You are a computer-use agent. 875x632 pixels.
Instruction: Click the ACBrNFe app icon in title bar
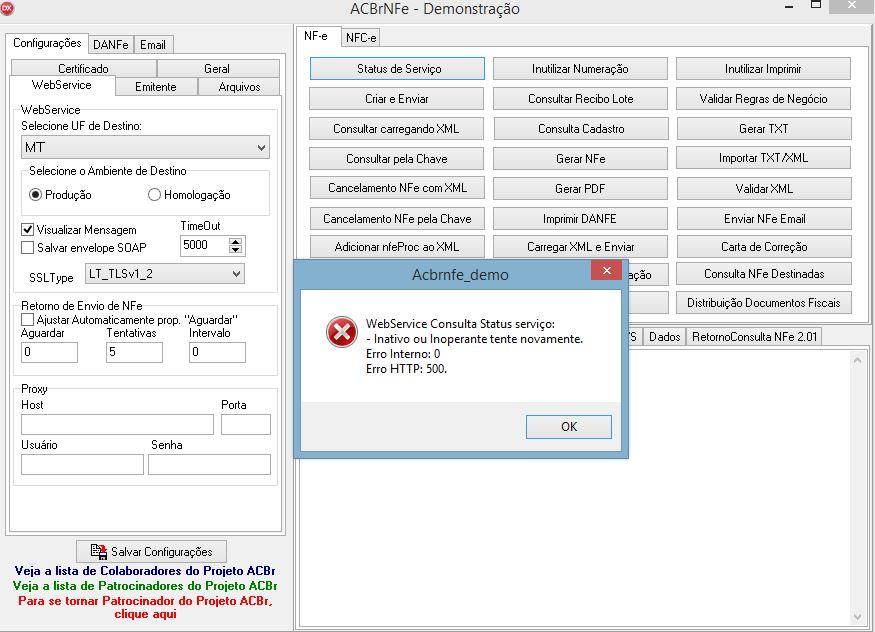pyautogui.click(x=7, y=8)
